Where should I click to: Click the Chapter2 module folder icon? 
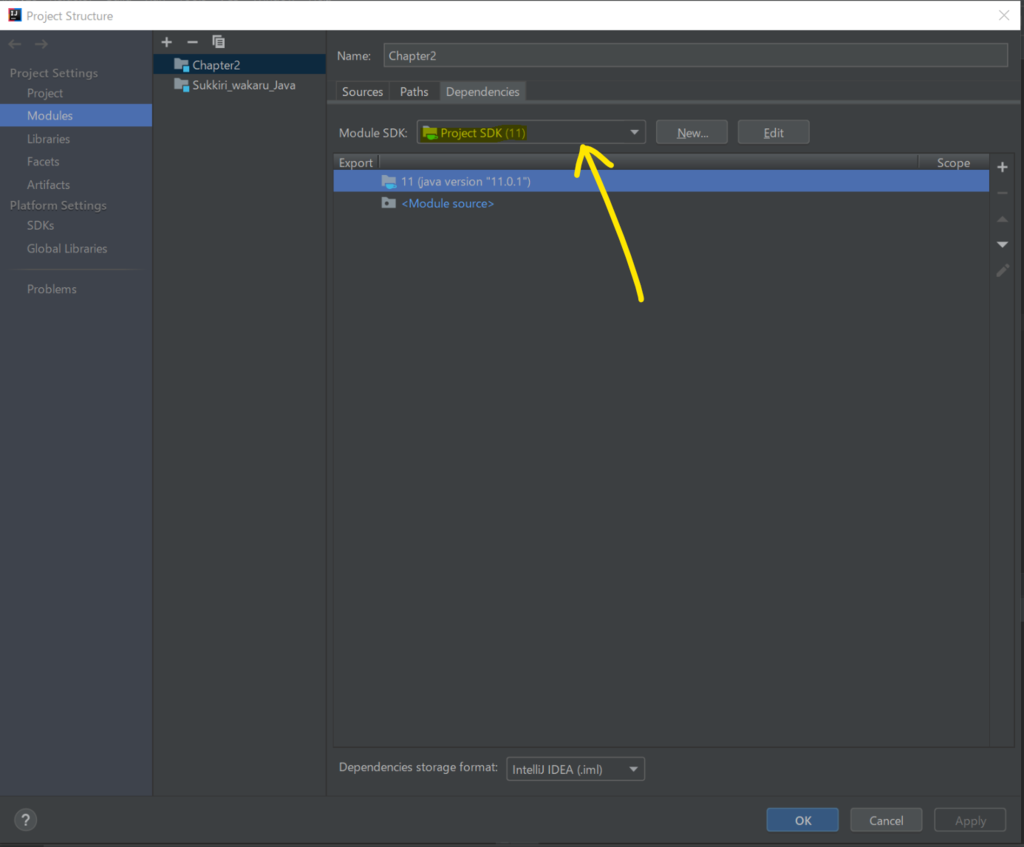click(182, 65)
